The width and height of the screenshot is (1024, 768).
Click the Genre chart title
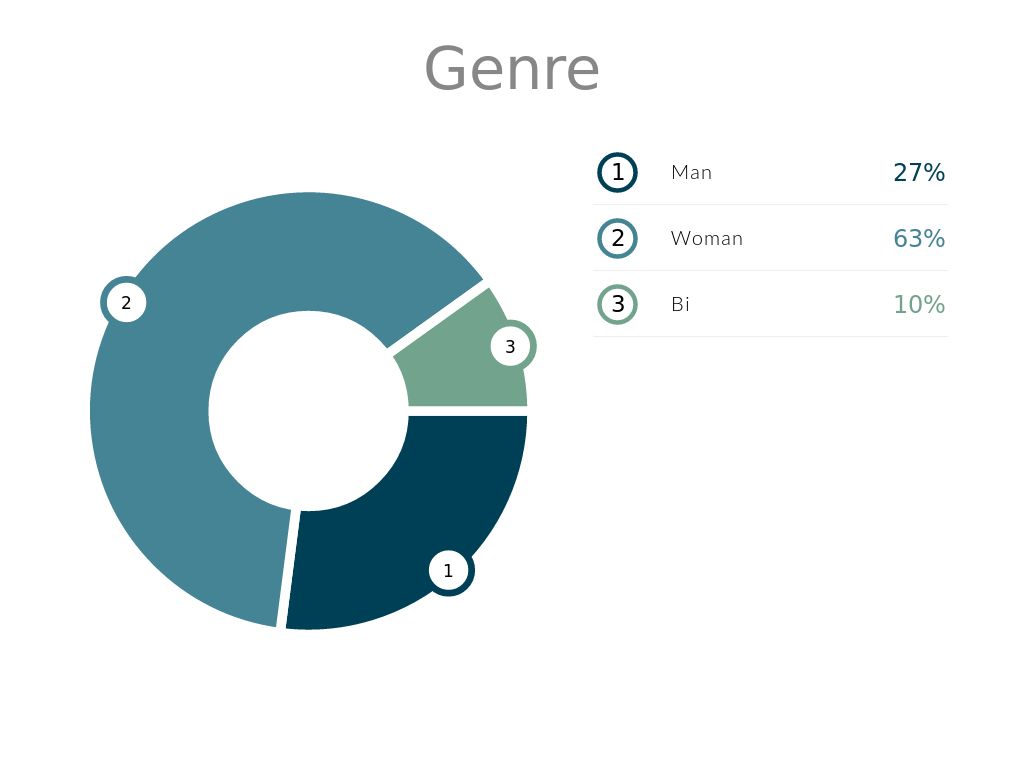pyautogui.click(x=512, y=68)
